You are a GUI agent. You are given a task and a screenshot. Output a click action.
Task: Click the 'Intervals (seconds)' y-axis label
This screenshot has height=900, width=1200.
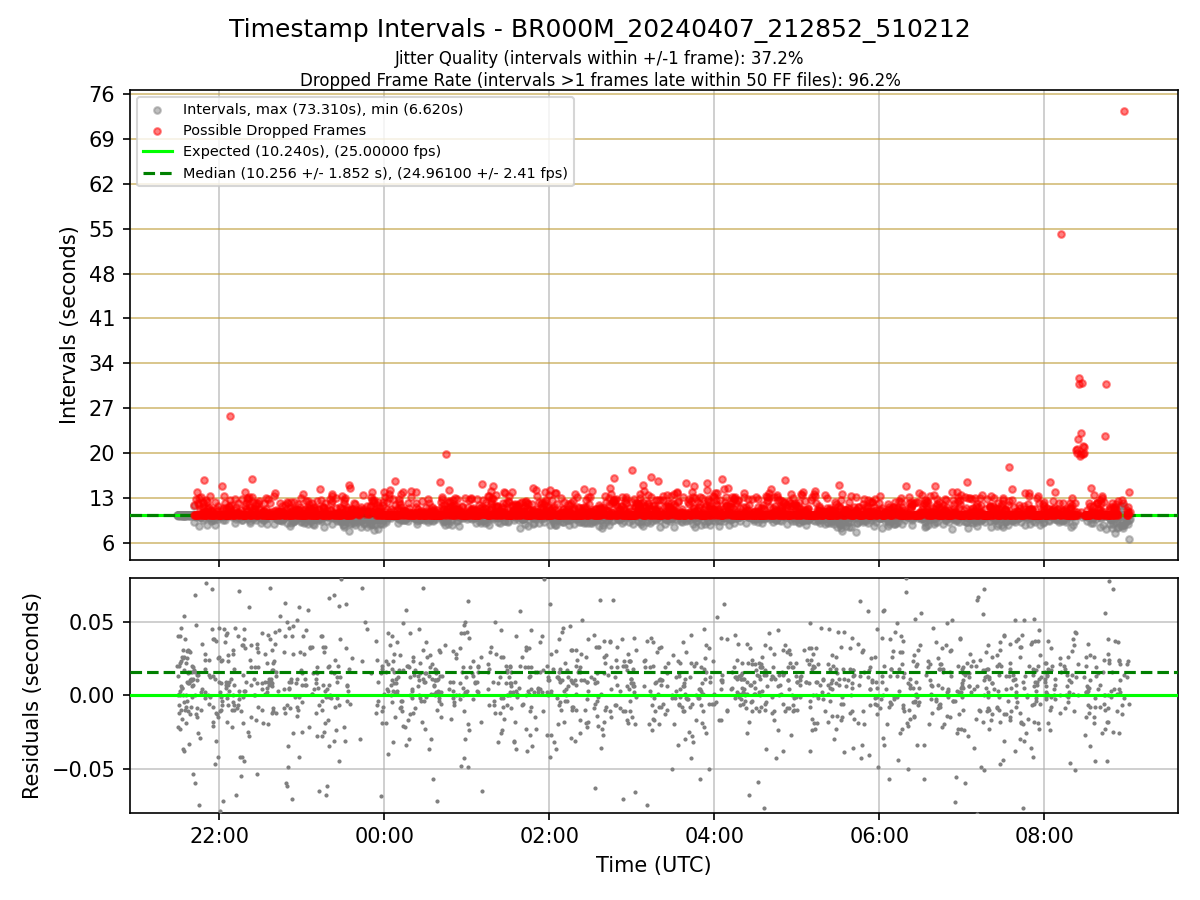click(68, 325)
